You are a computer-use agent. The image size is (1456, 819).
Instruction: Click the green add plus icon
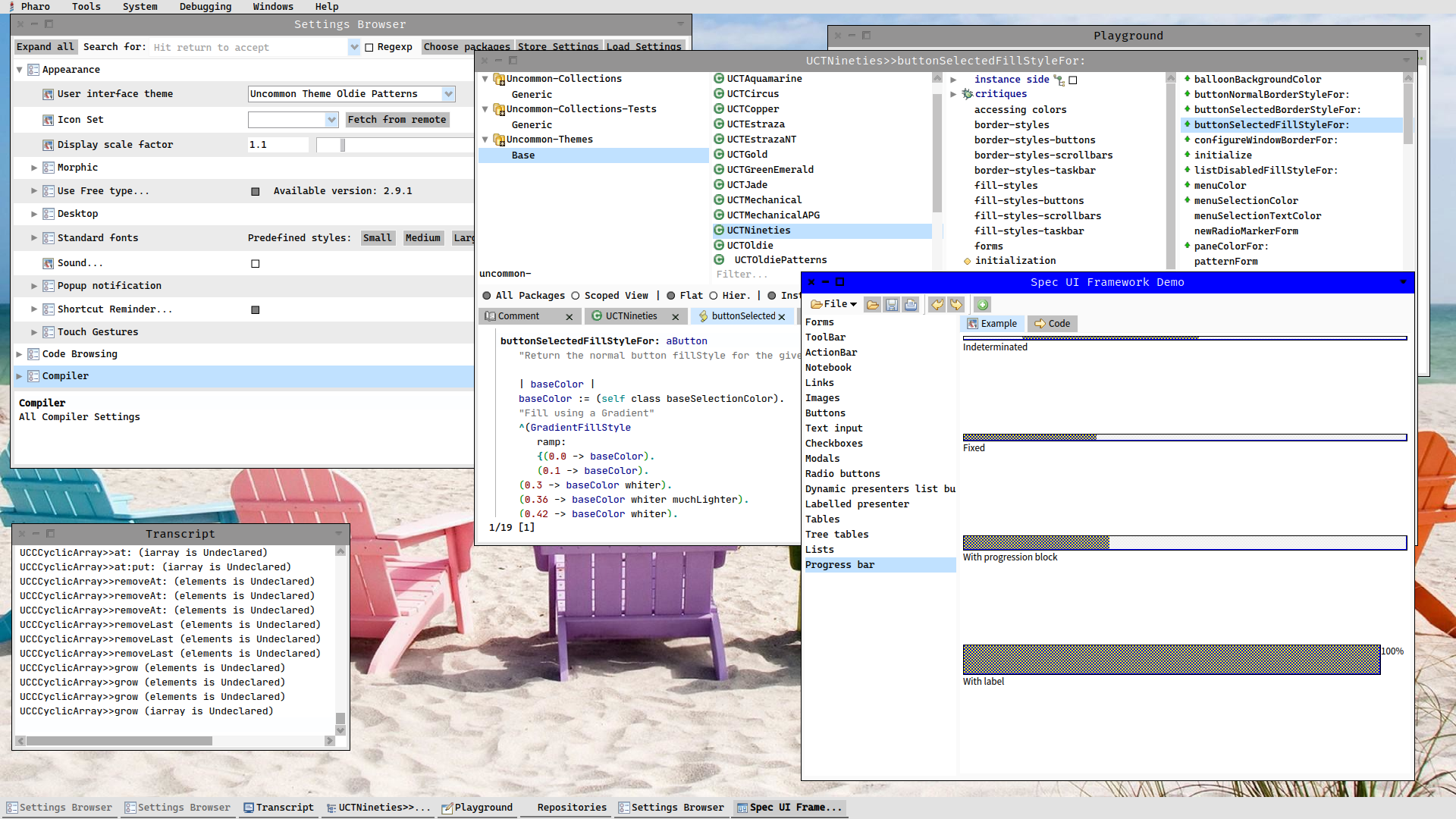click(x=983, y=305)
